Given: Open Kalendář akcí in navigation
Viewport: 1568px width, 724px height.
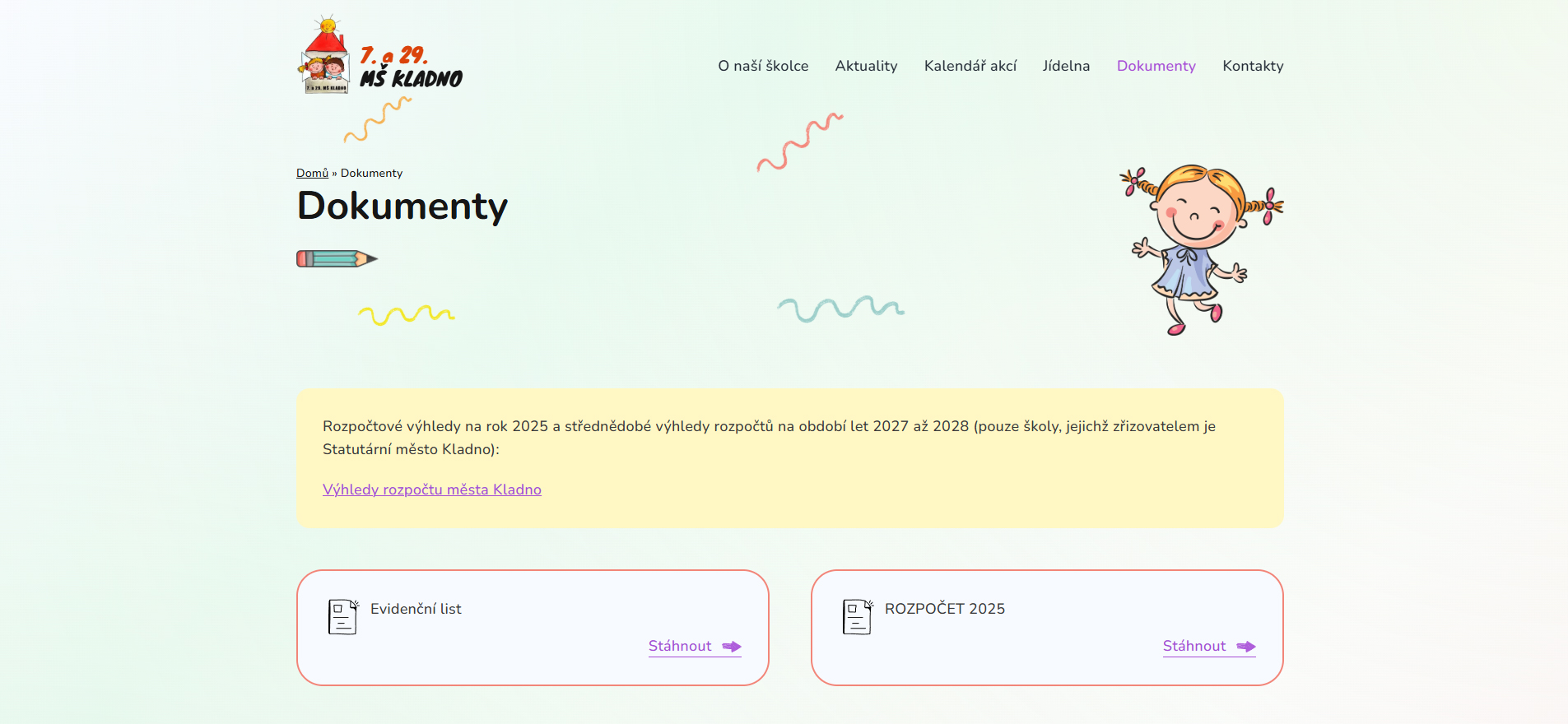Looking at the screenshot, I should tap(970, 66).
